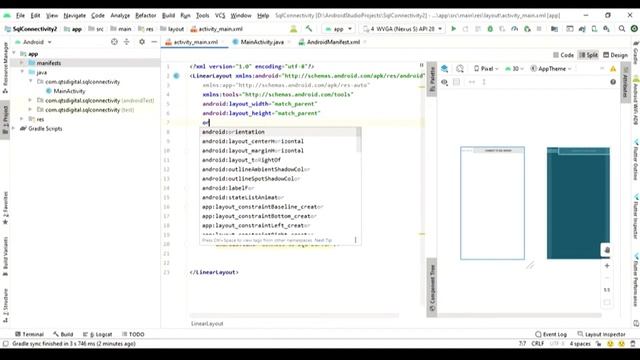
Task: Run the app with the green play icon
Action: 453,29
